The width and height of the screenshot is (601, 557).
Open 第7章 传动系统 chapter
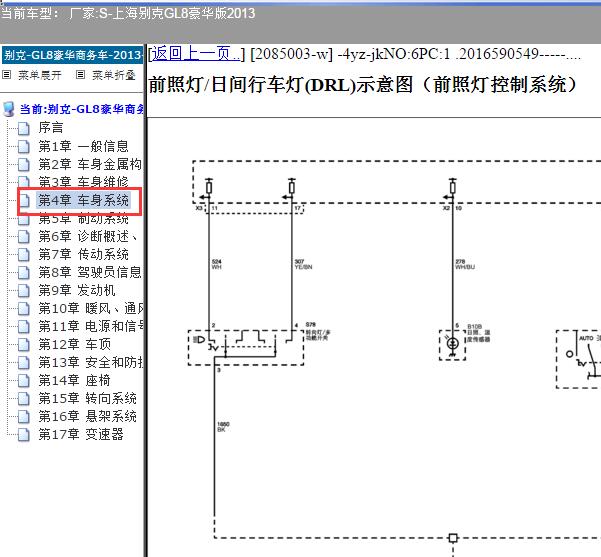[84, 254]
